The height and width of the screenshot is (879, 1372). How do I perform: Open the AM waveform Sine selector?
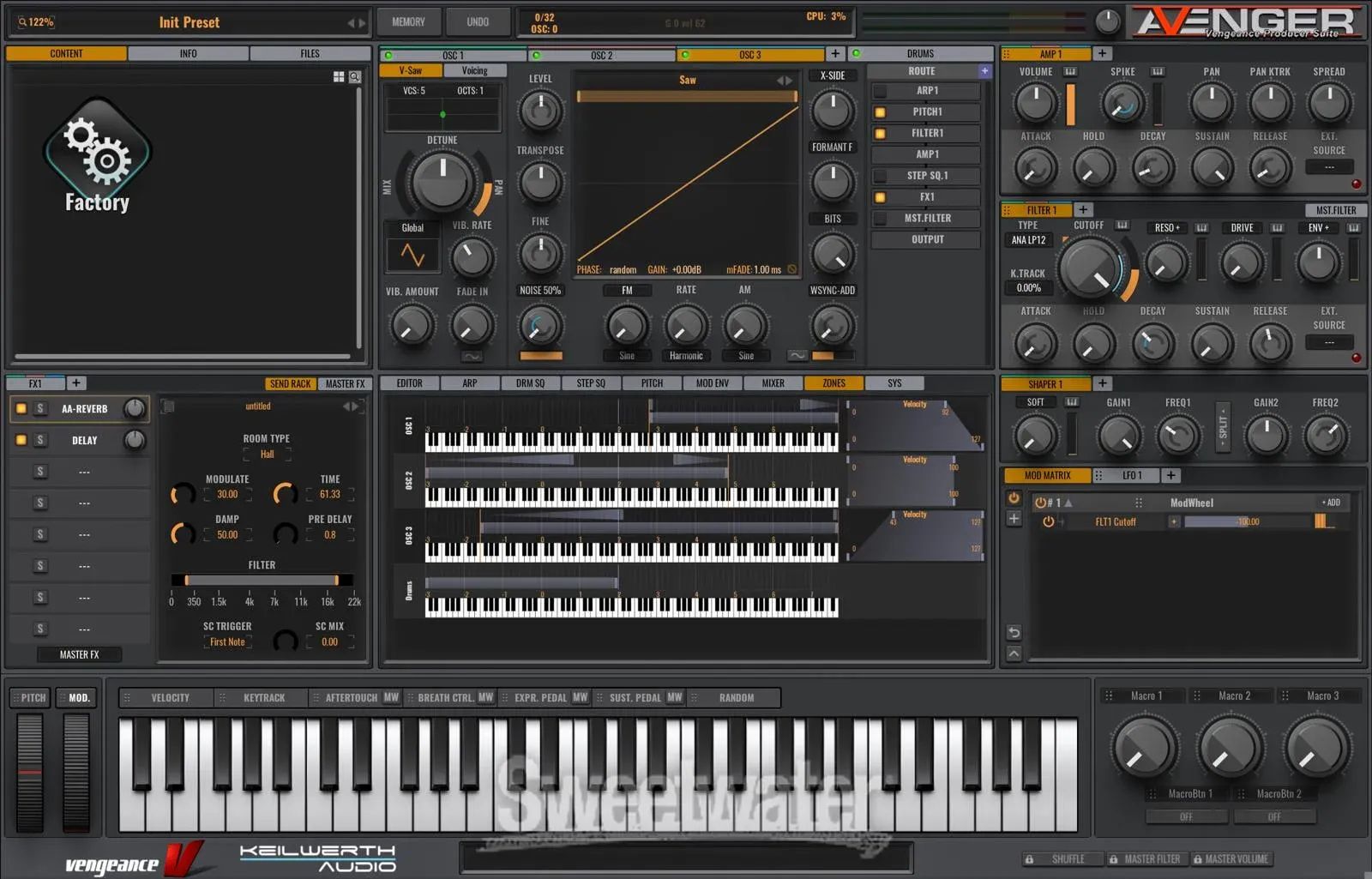tap(746, 356)
